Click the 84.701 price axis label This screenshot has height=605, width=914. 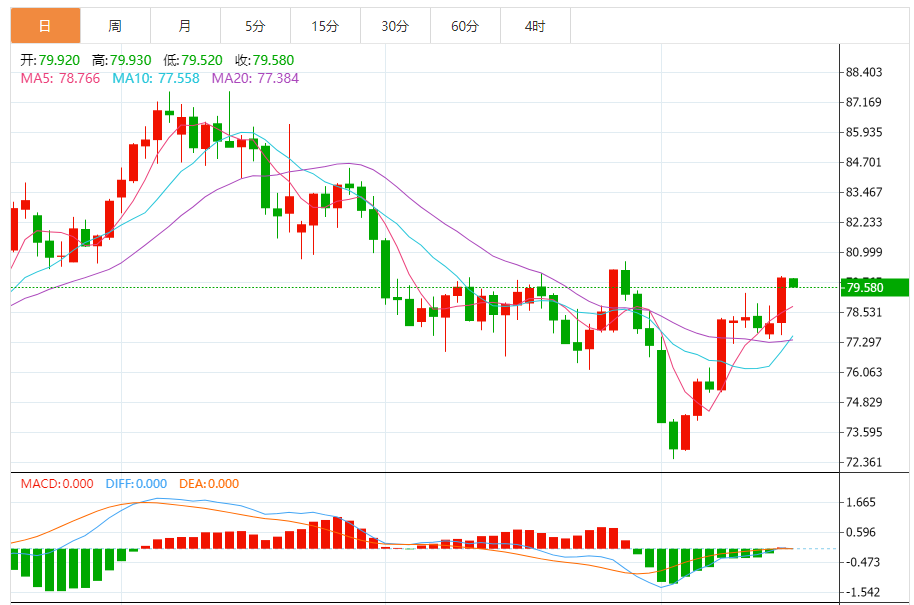coord(864,163)
